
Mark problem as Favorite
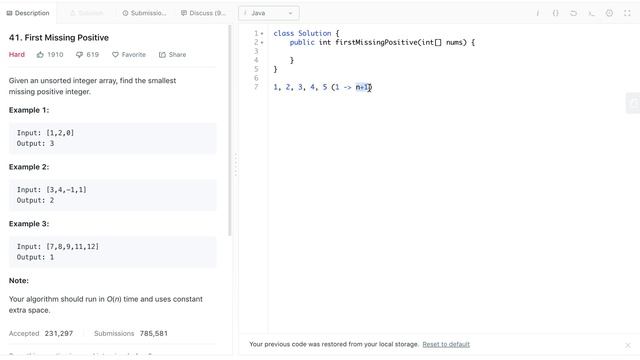click(x=129, y=55)
